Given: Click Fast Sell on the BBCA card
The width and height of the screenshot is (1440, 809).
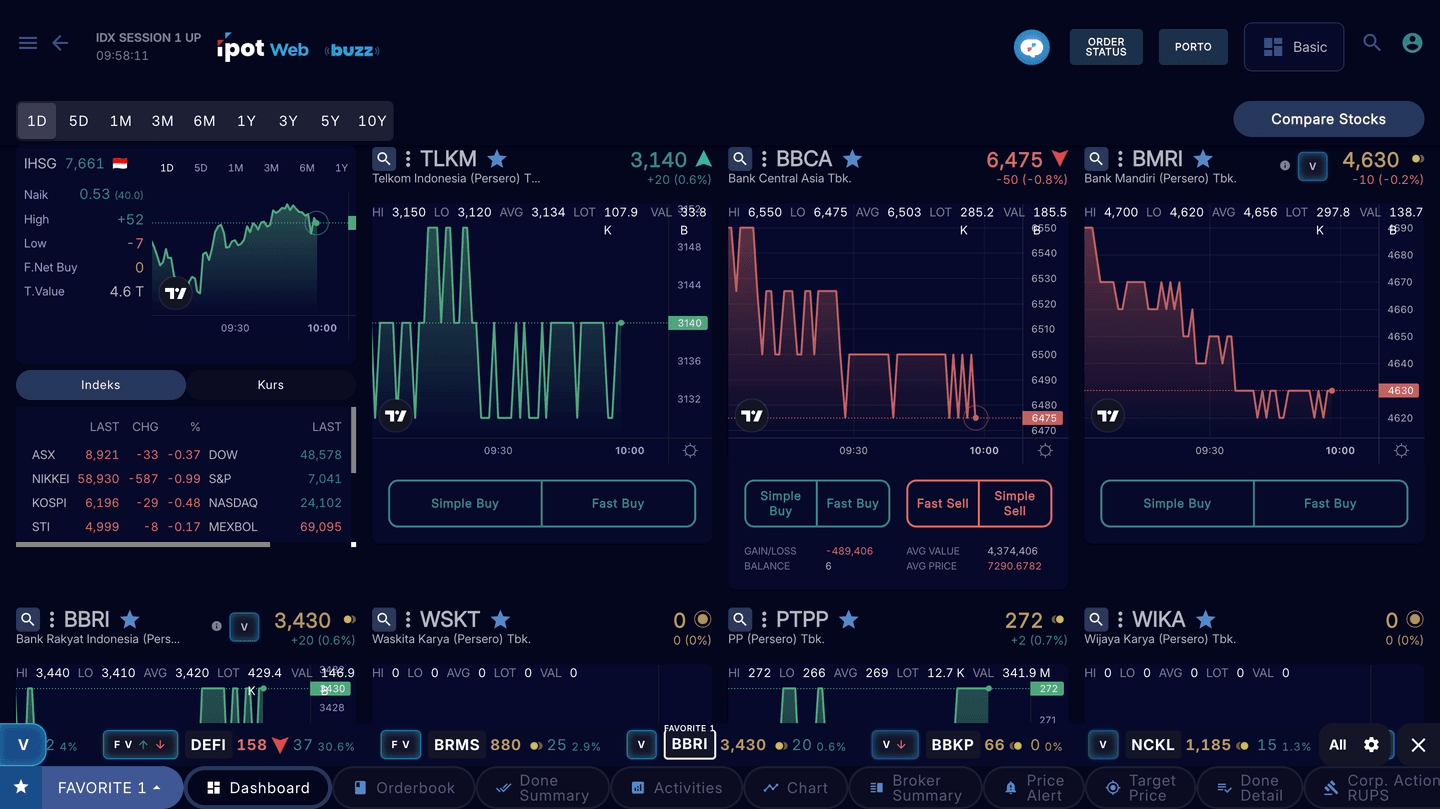Looking at the screenshot, I should (943, 504).
